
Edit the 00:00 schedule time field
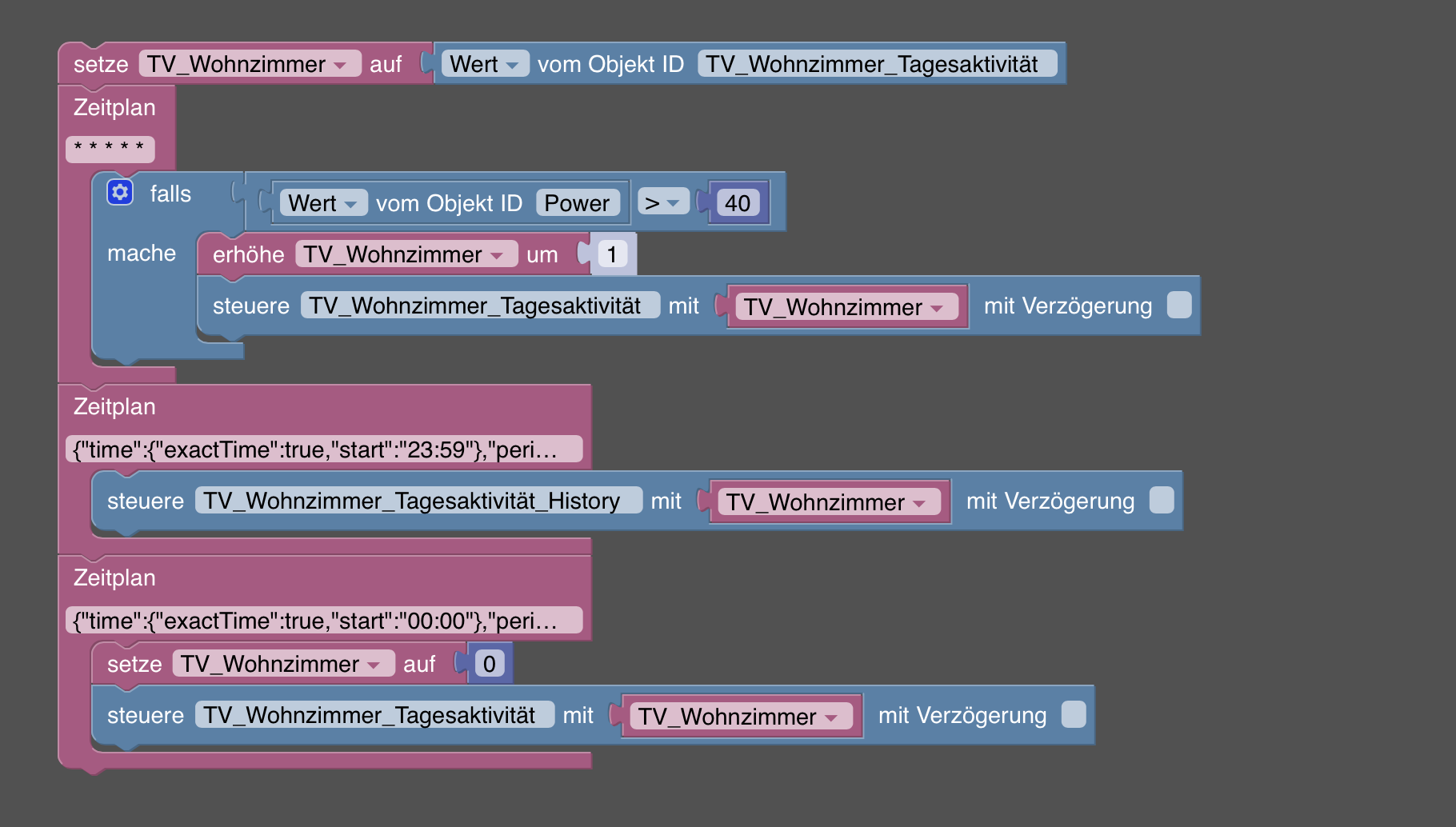[324, 621]
